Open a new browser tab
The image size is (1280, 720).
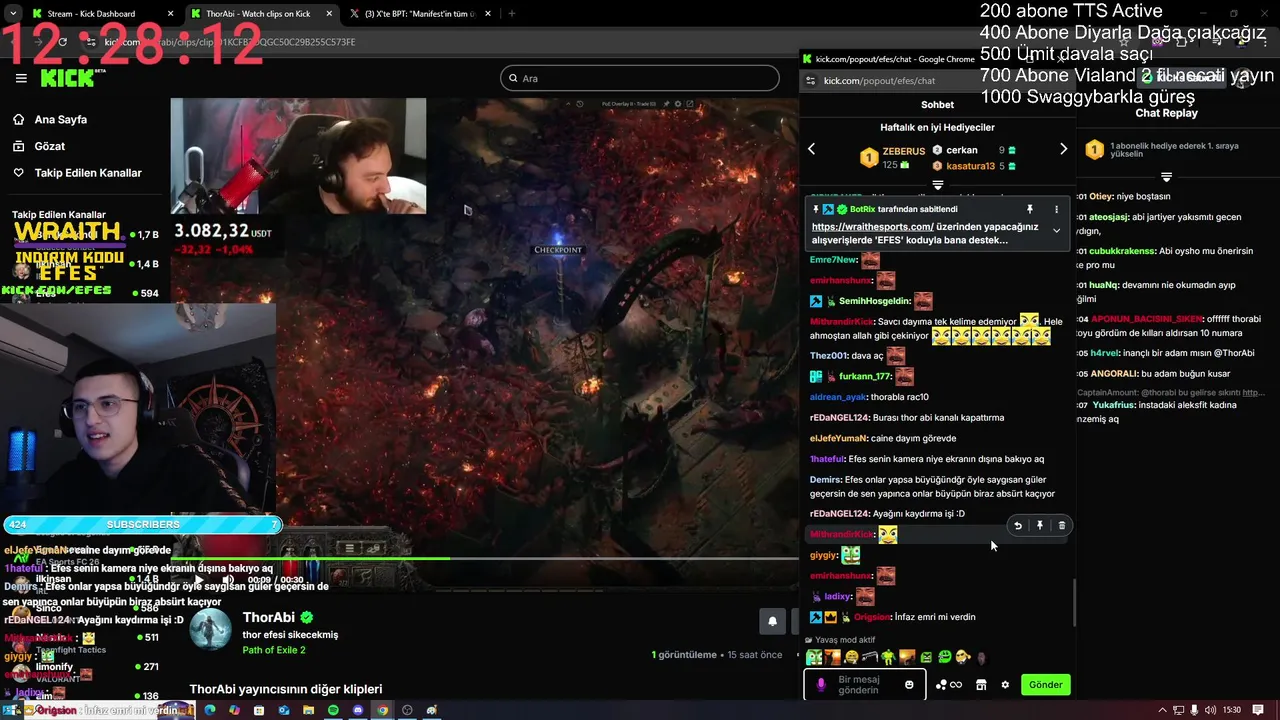coord(511,14)
